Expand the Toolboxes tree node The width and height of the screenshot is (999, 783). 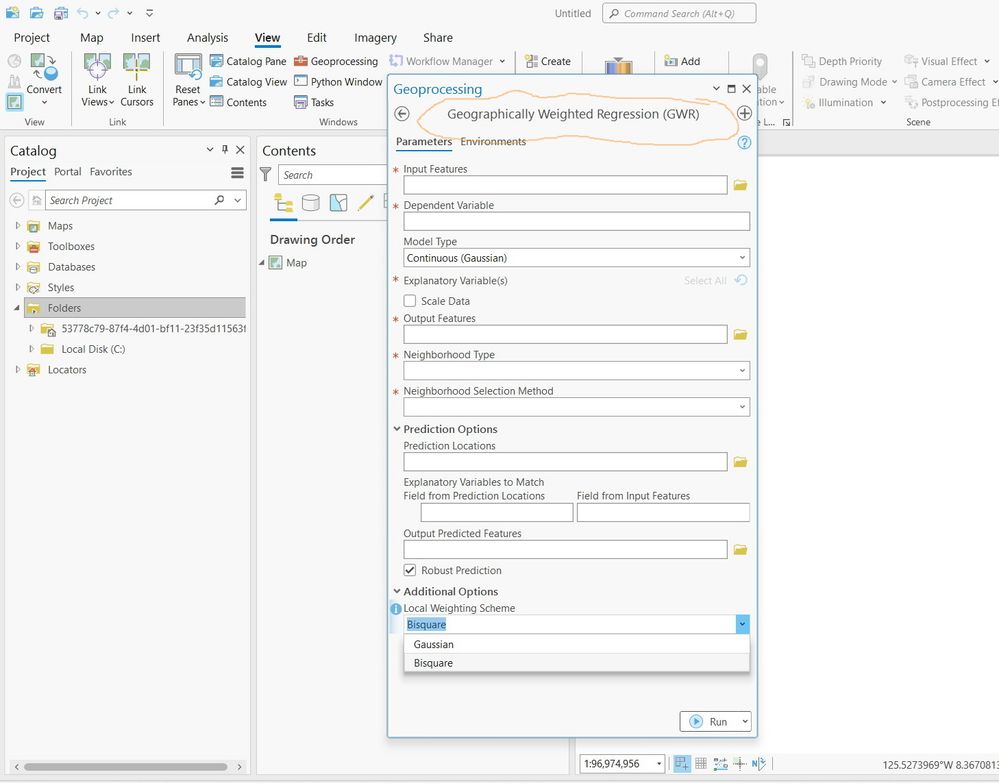[18, 246]
